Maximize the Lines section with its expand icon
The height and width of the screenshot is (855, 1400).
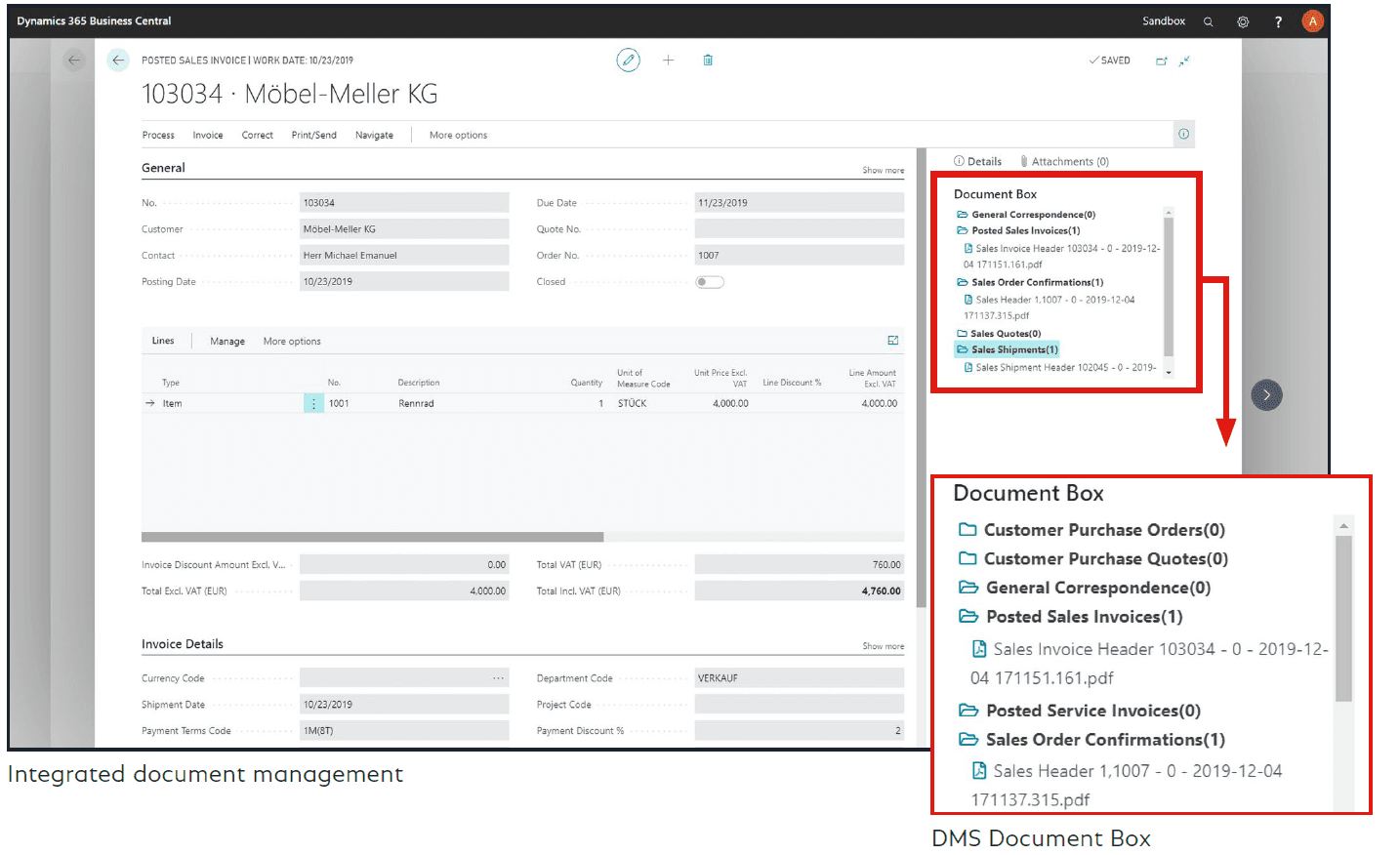click(x=893, y=341)
